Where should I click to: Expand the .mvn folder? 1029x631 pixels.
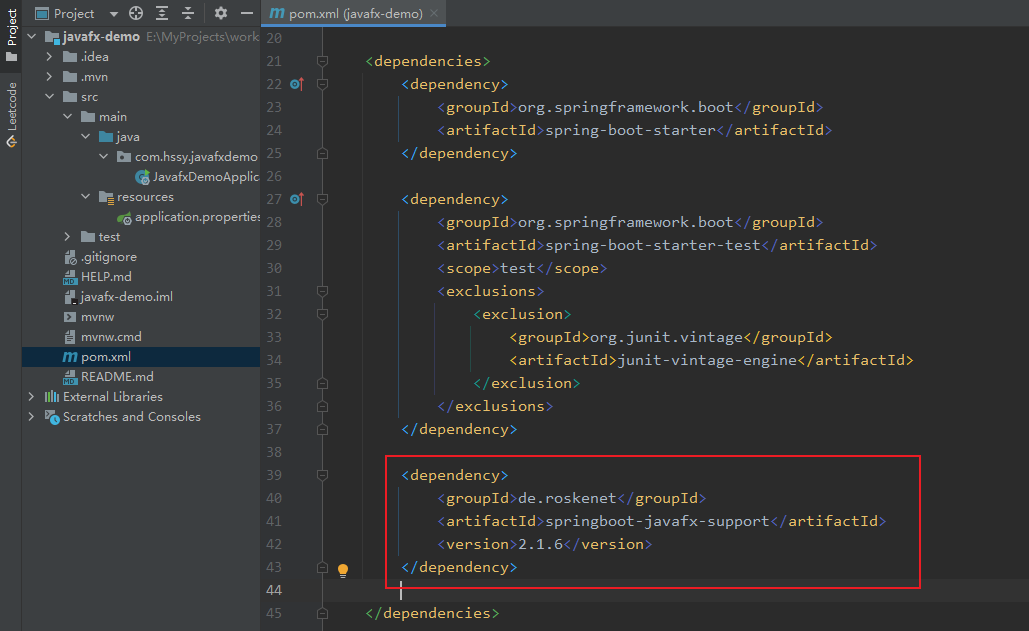(50, 77)
